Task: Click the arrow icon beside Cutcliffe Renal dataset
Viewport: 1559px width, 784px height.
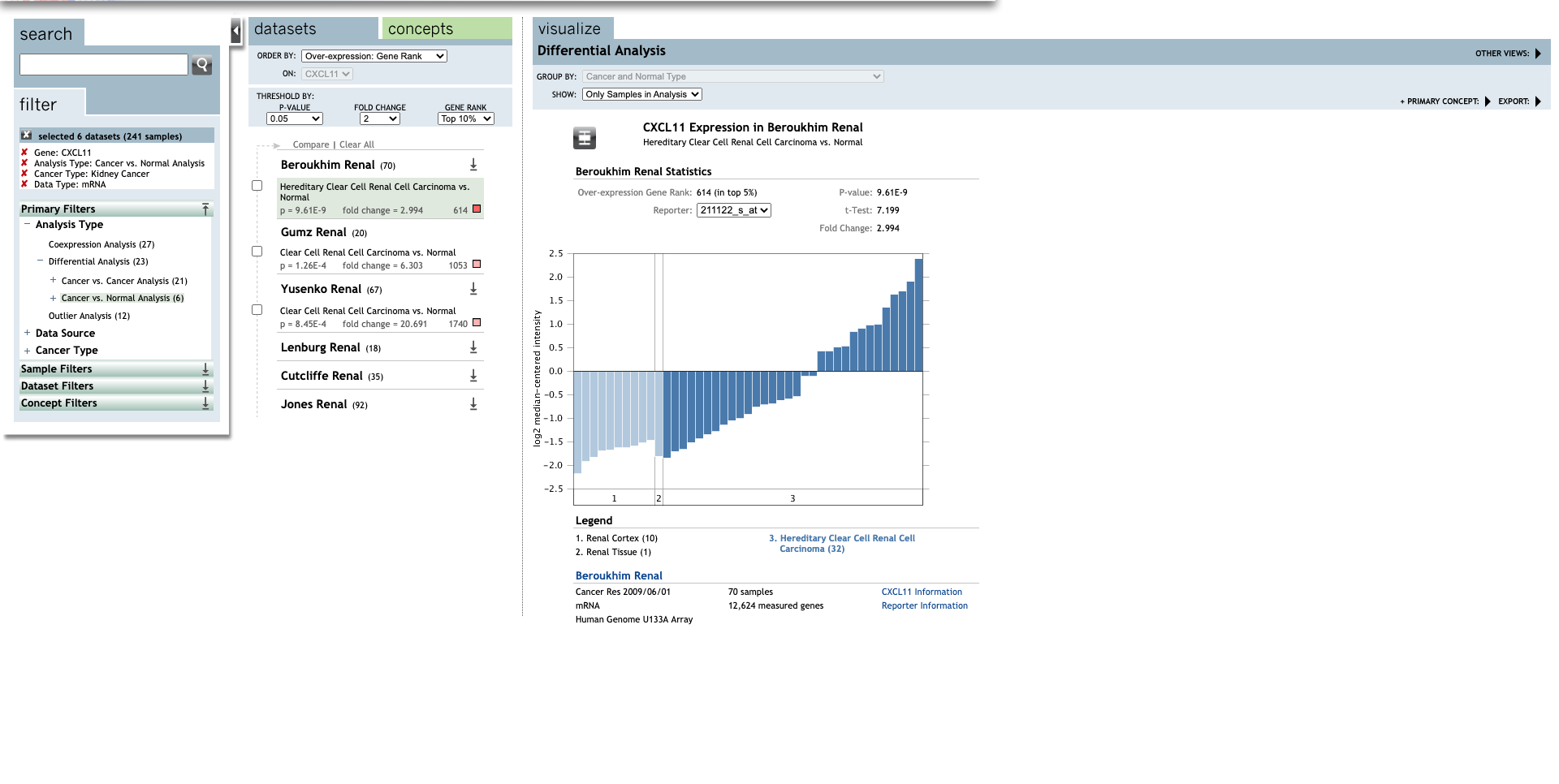Action: tap(473, 376)
